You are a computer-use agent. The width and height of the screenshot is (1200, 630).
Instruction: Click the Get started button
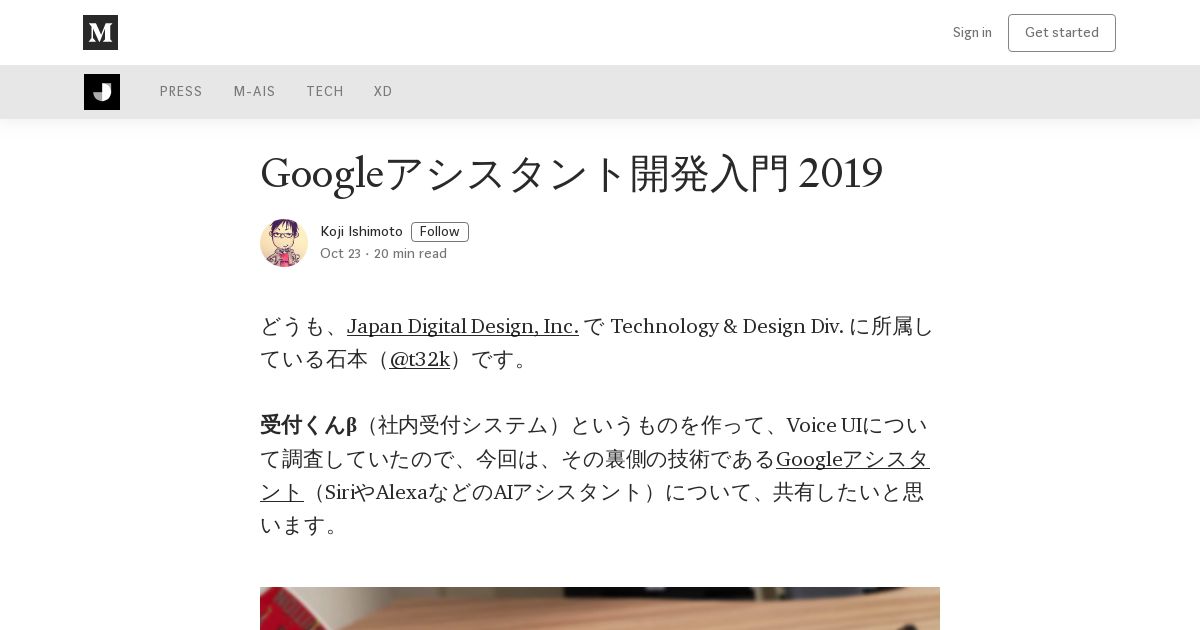1062,33
